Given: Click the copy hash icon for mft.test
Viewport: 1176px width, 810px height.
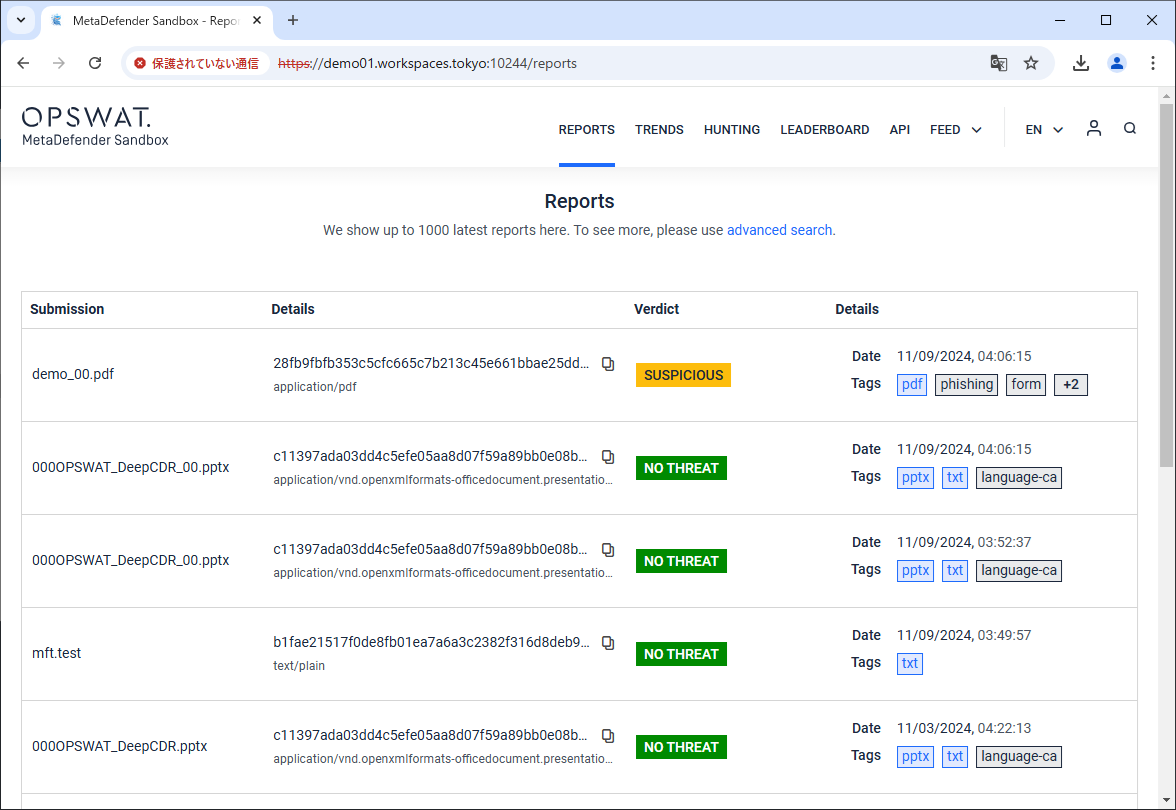Looking at the screenshot, I should click(x=608, y=643).
